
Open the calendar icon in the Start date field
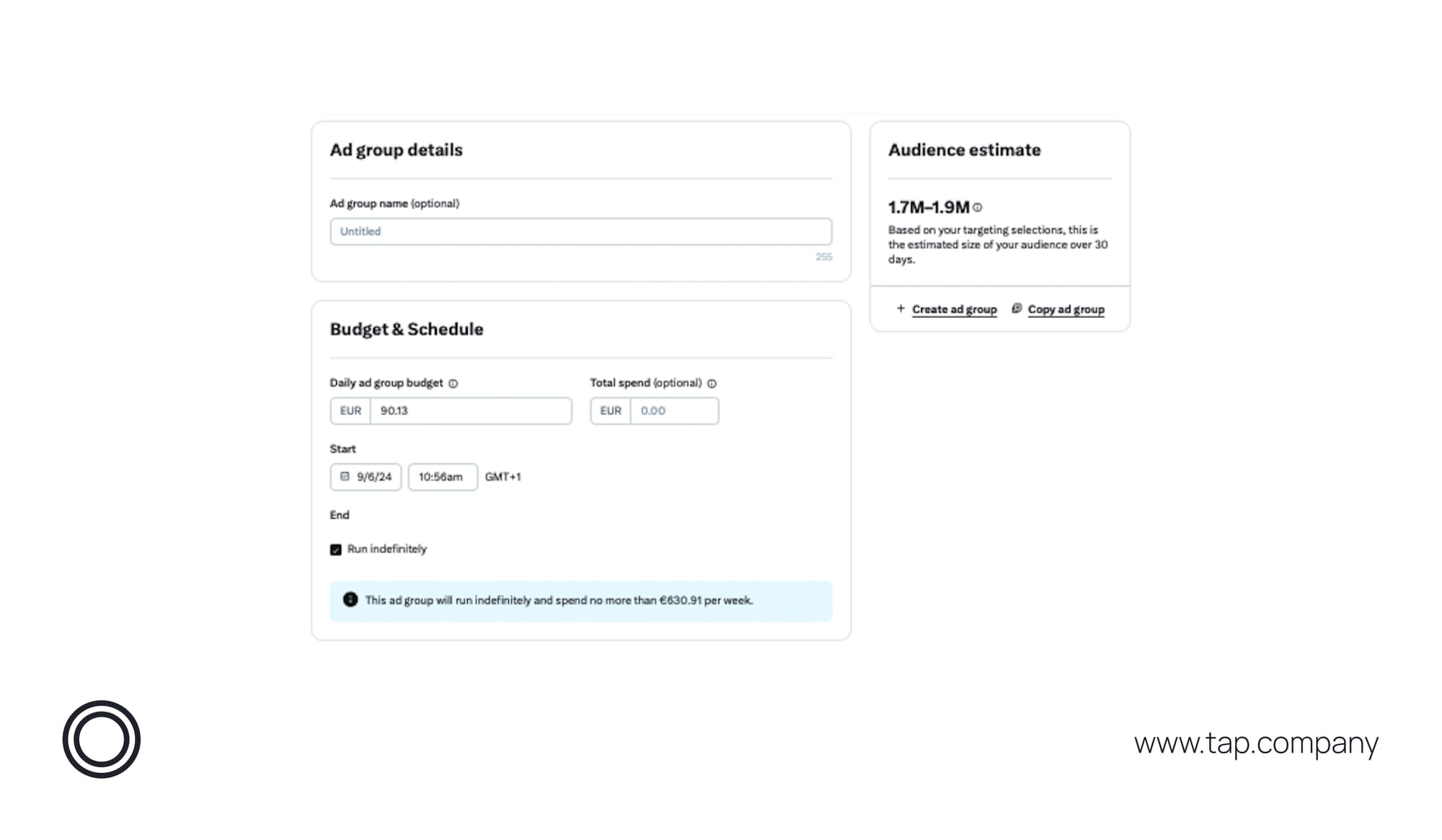(x=345, y=477)
